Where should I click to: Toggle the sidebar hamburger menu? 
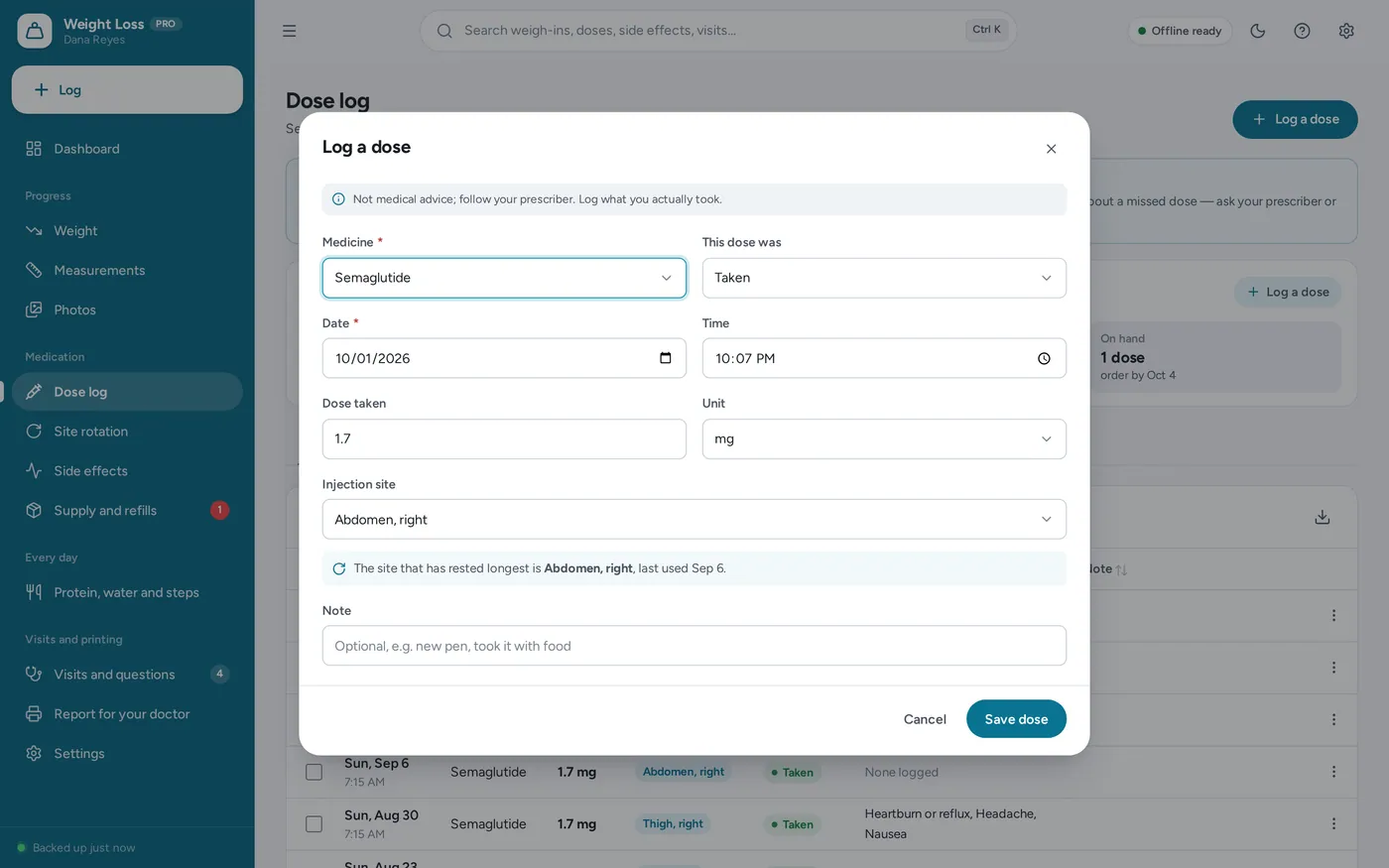click(289, 31)
